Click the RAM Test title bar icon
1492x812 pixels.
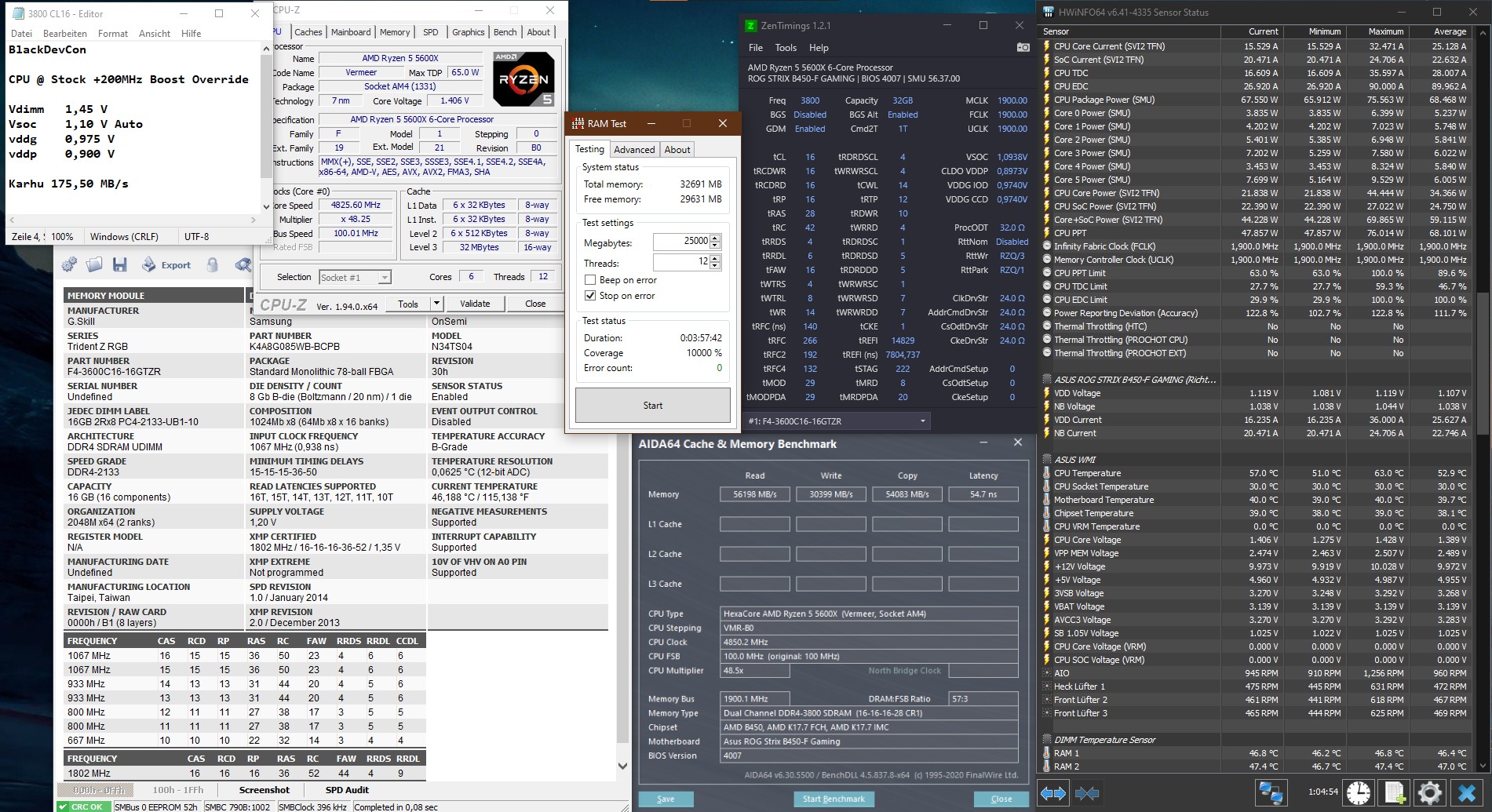(578, 123)
